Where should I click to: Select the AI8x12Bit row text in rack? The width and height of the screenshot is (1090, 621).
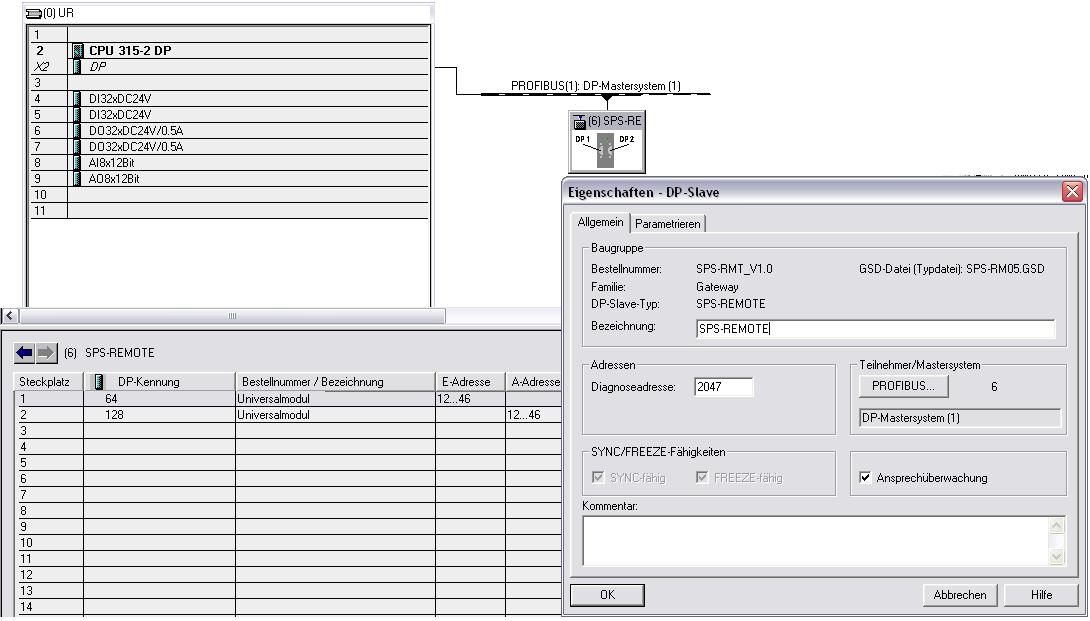pos(112,163)
